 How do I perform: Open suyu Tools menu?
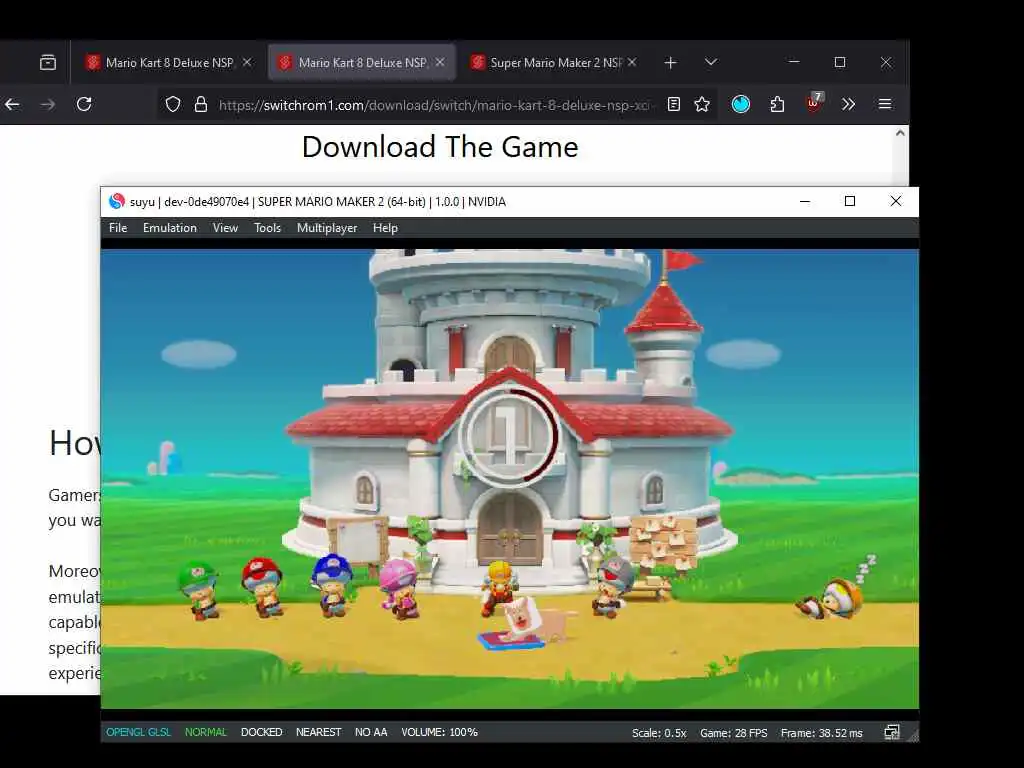tap(267, 228)
